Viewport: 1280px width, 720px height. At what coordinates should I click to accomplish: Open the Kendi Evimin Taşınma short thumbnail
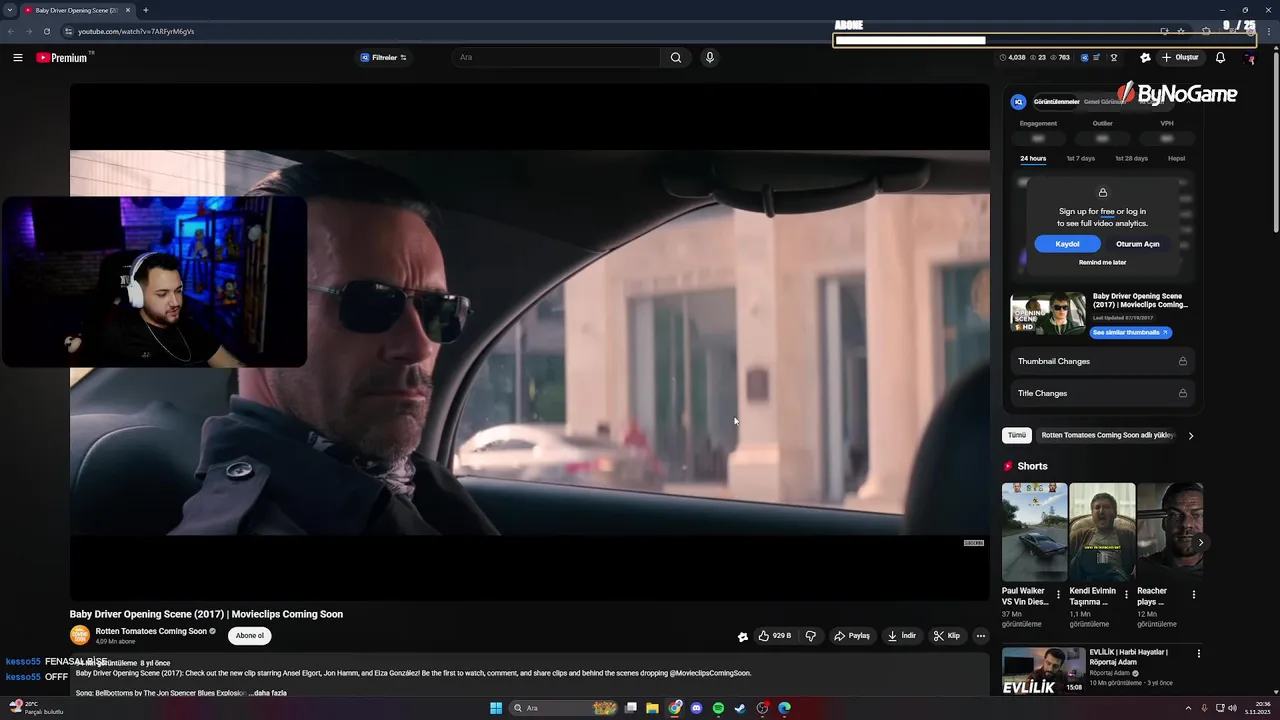[1102, 532]
